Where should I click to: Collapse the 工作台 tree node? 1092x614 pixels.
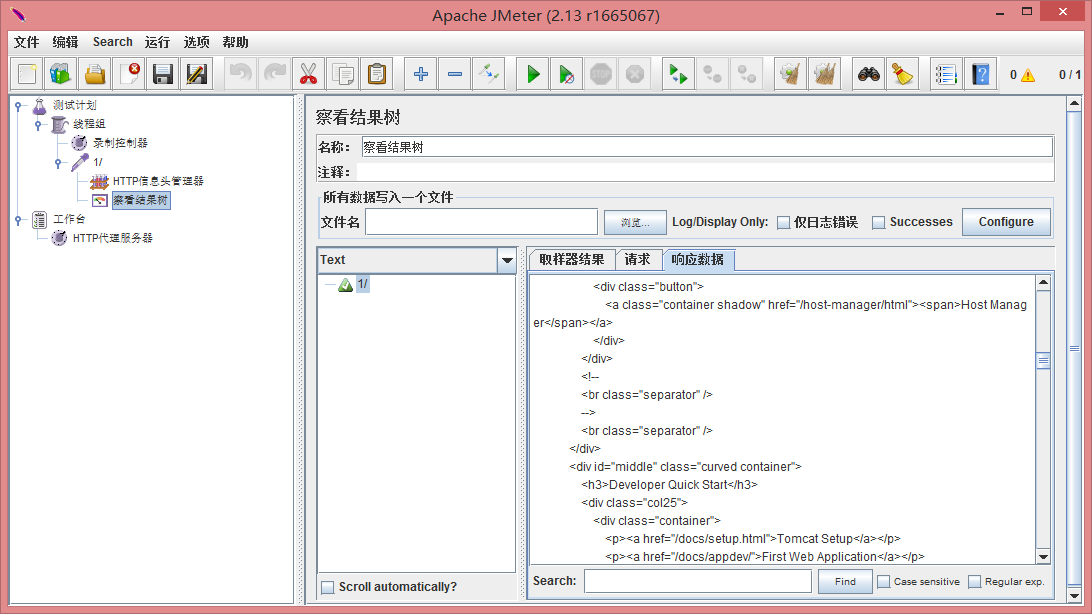click(x=19, y=220)
